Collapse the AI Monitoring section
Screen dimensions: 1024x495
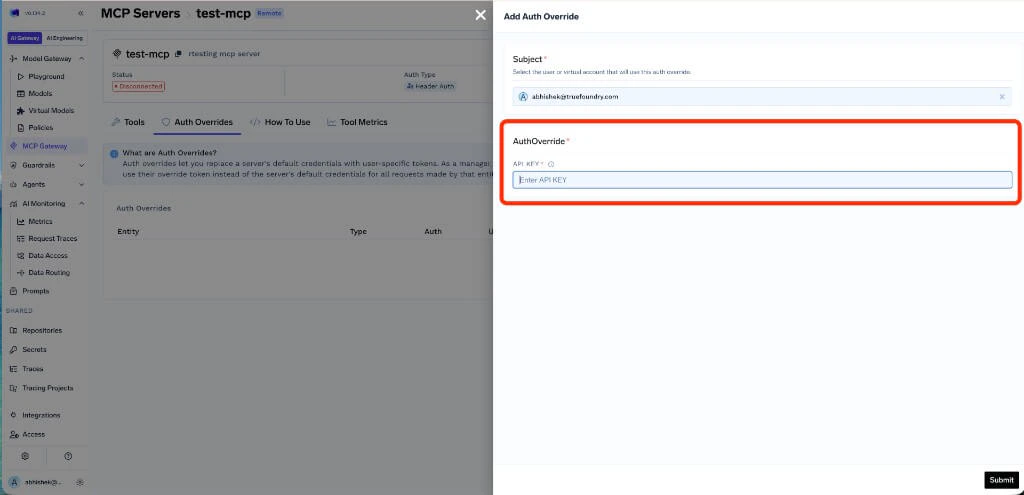tap(82, 203)
